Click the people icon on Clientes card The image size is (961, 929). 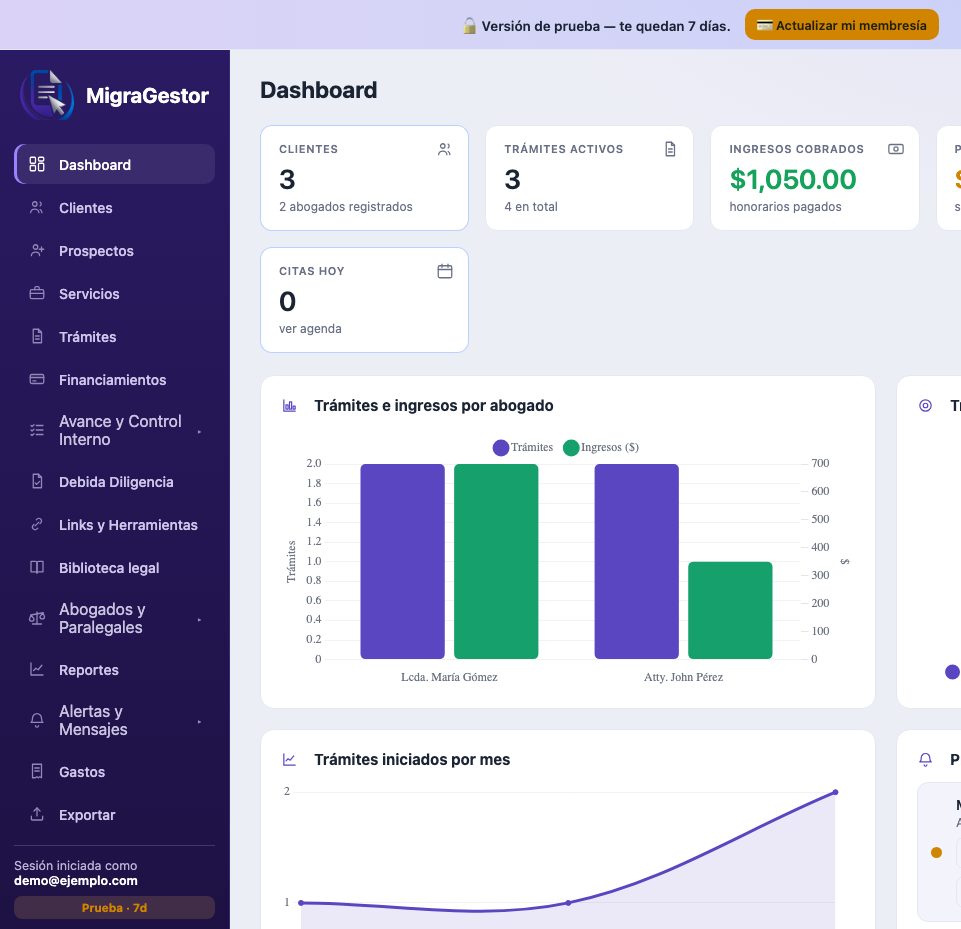click(x=444, y=150)
